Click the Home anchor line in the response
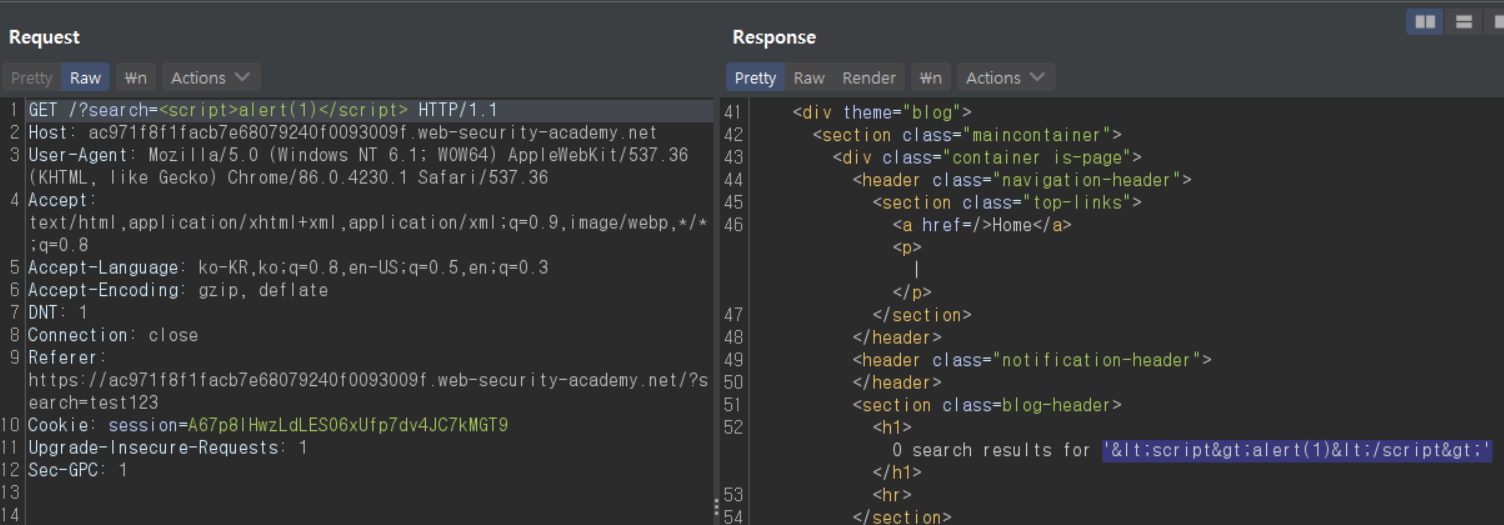The image size is (1504, 525). pyautogui.click(x=981, y=225)
